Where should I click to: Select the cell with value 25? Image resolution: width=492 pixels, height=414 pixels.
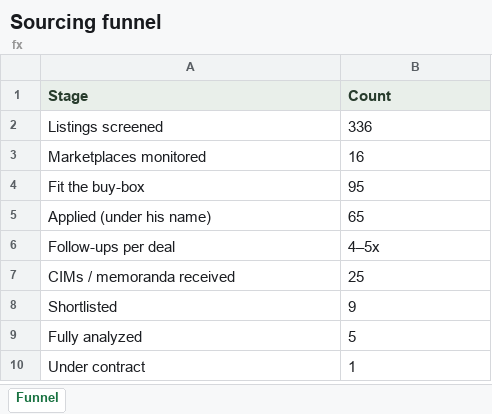pos(415,276)
